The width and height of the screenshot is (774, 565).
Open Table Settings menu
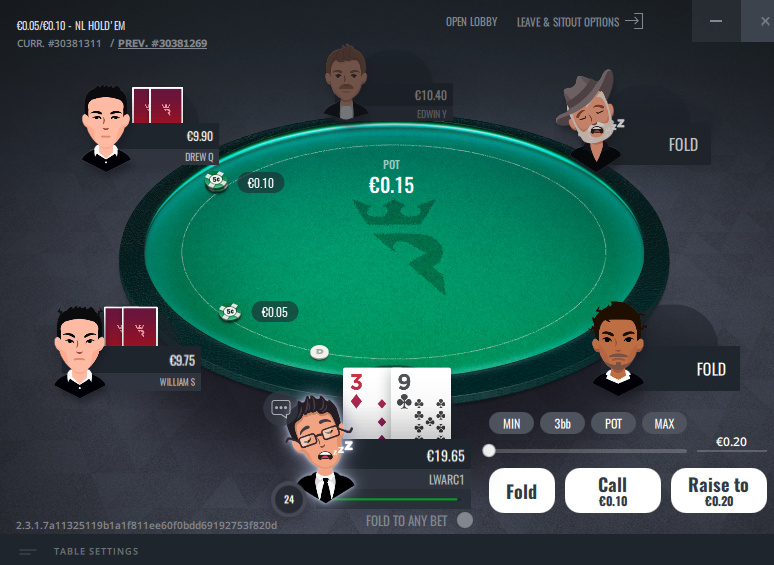pyautogui.click(x=96, y=551)
